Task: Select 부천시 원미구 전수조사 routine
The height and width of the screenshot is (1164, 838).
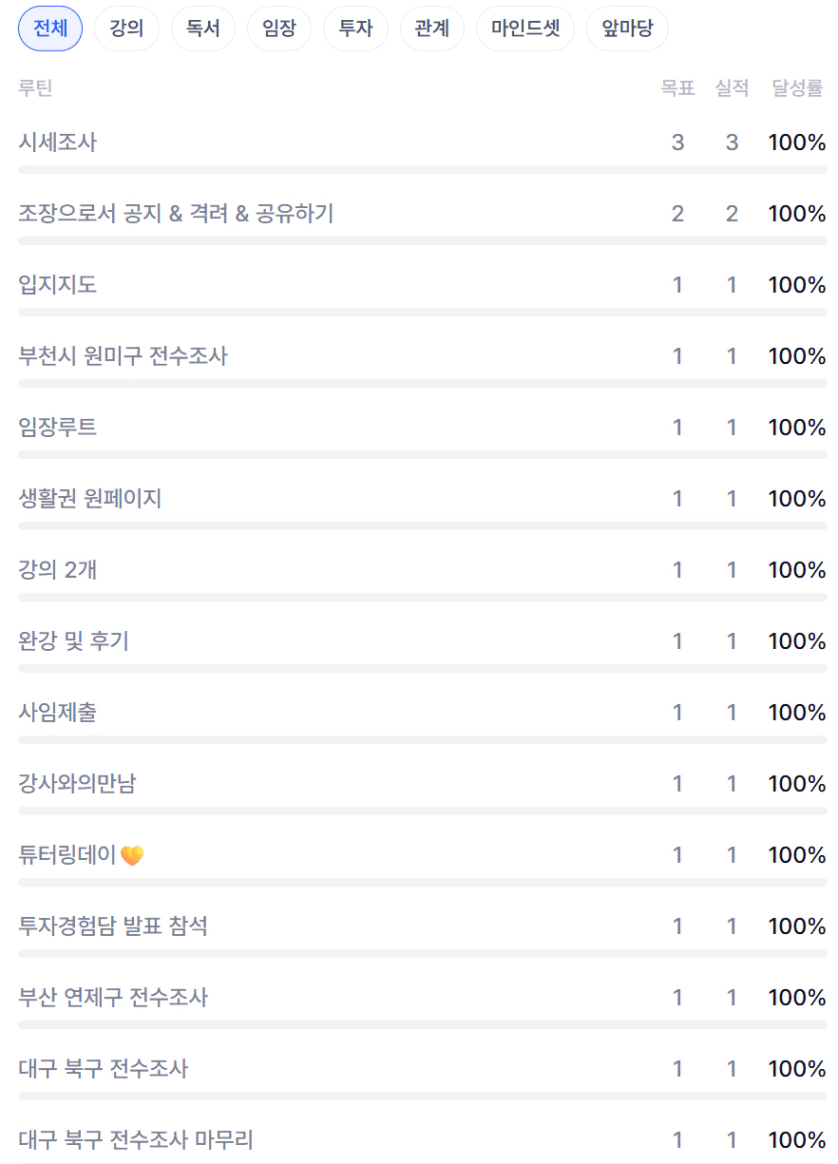Action: coord(123,356)
